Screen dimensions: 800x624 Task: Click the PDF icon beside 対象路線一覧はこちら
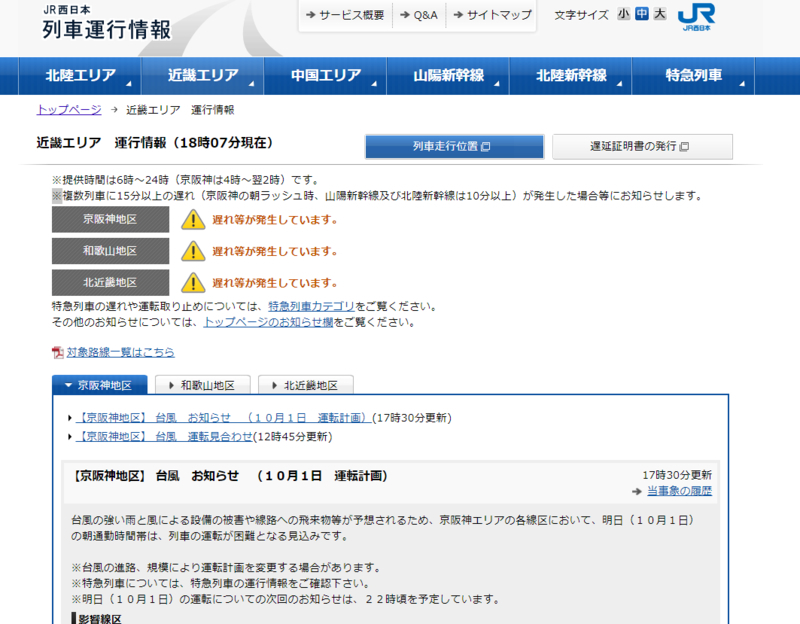[58, 352]
